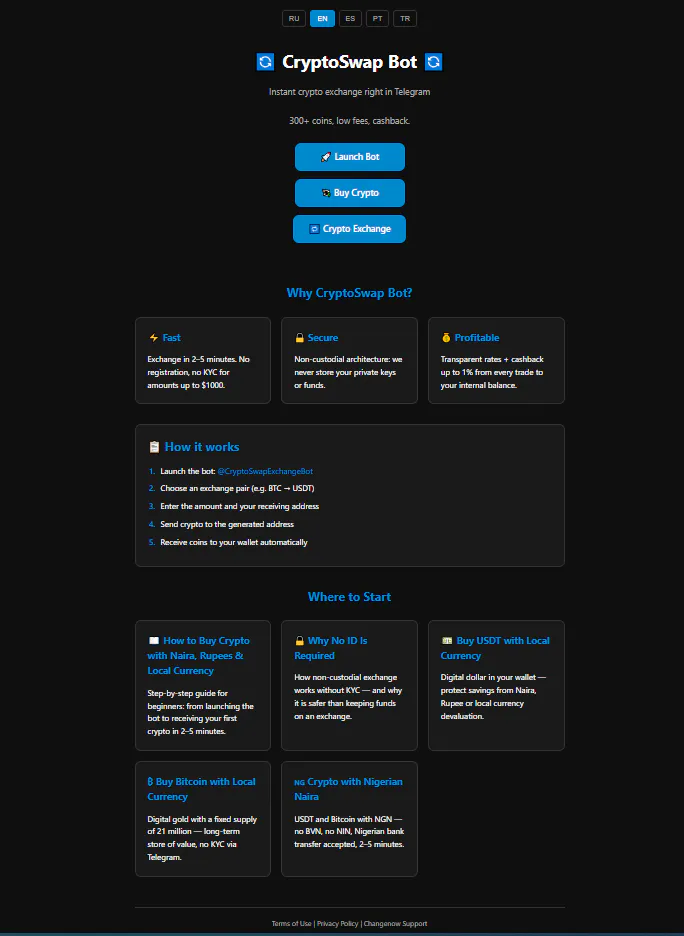Click the 'Non-custodial architecture' description

click(x=348, y=372)
